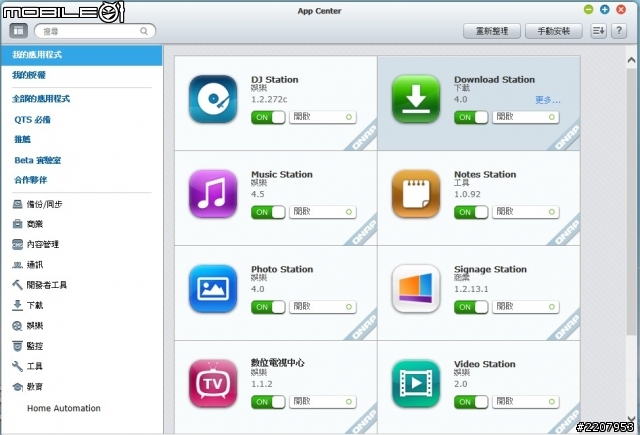Image resolution: width=640 pixels, height=435 pixels.
Task: Click the pink TV app icon
Action: point(213,384)
